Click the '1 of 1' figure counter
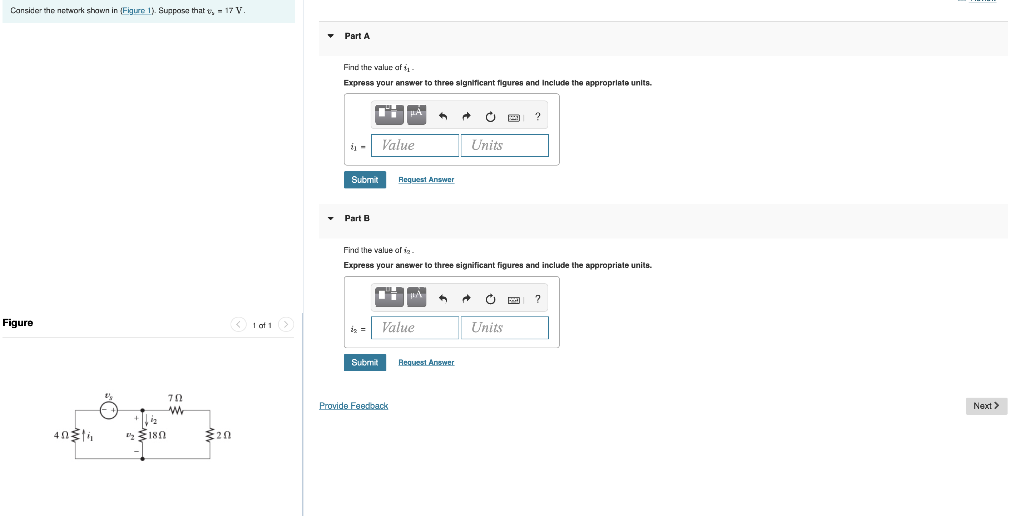1024x516 pixels. (262, 325)
